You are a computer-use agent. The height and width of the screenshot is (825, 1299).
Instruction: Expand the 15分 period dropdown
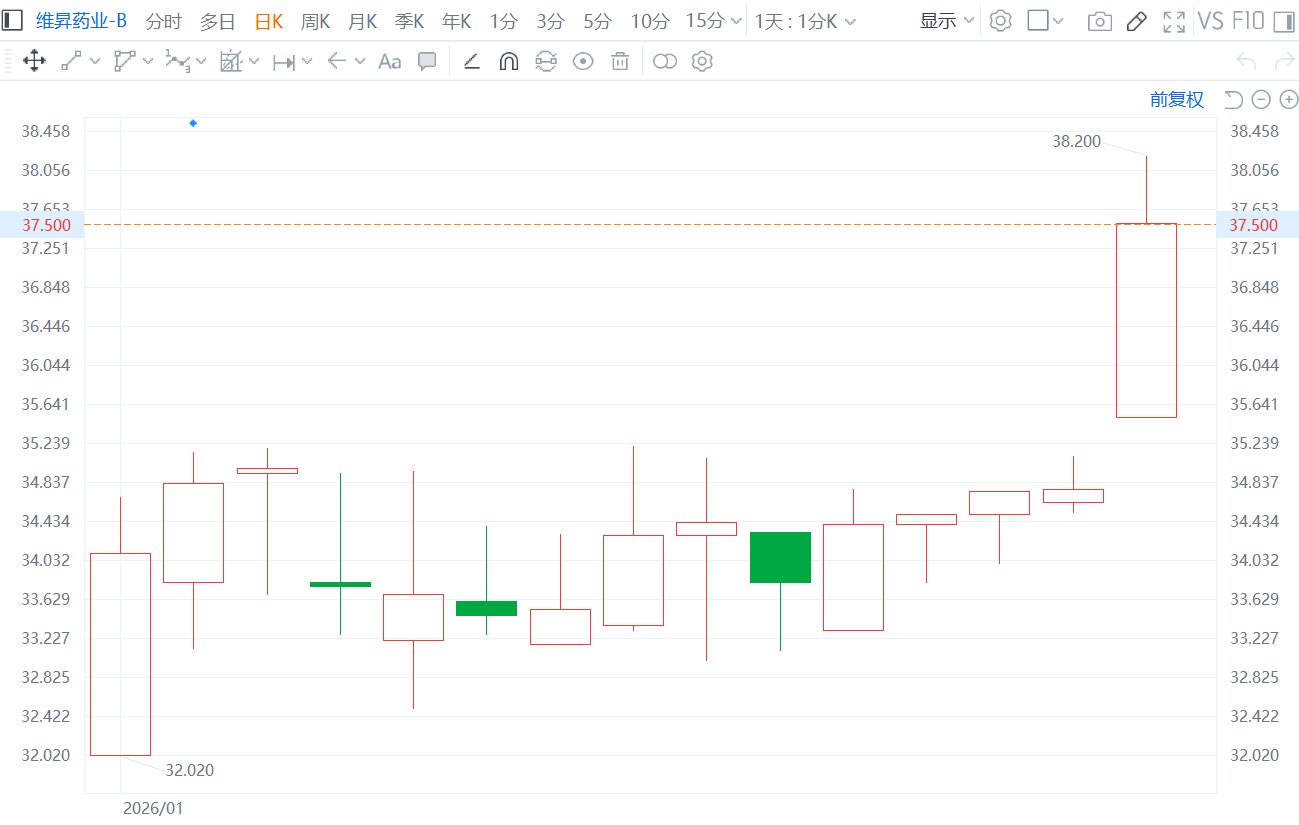(x=713, y=21)
